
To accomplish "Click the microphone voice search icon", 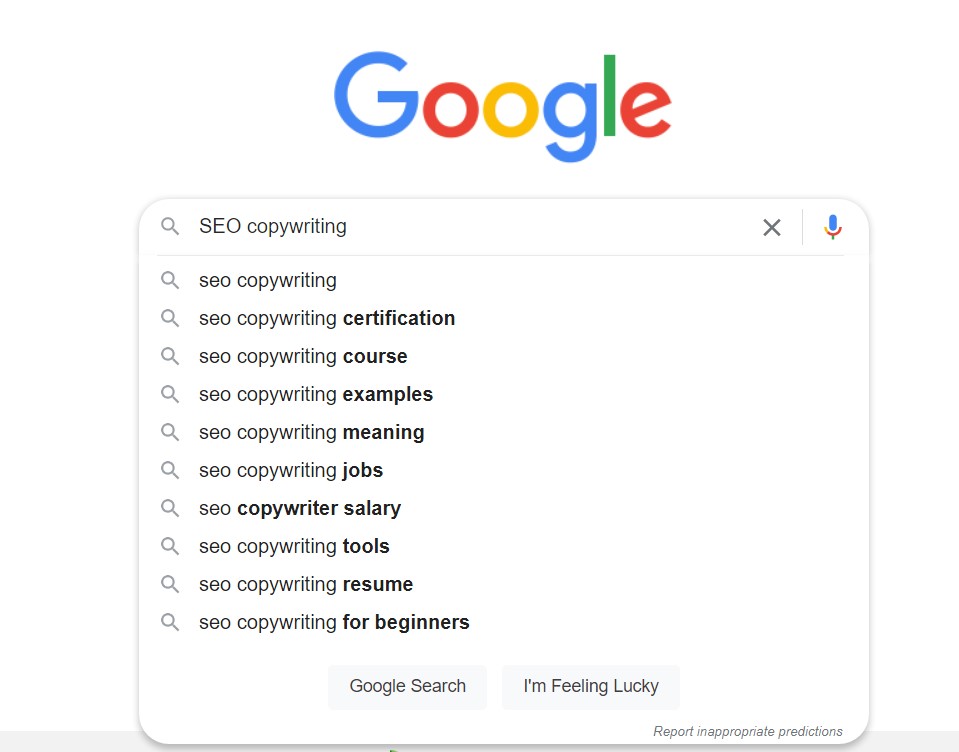I will coord(833,227).
